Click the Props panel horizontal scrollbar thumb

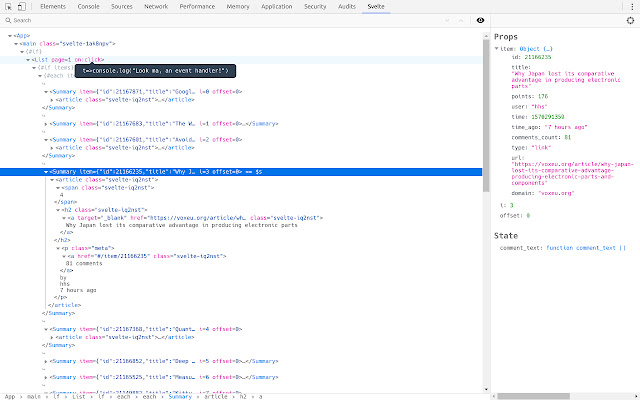click(x=533, y=396)
